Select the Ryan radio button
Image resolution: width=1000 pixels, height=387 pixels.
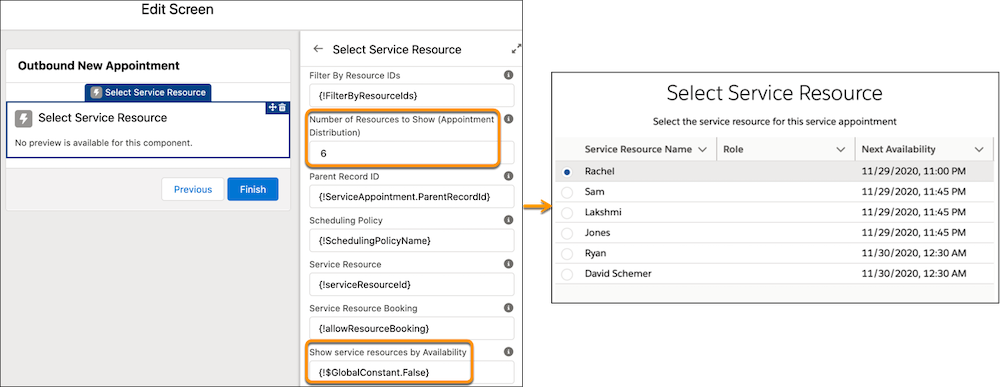pyautogui.click(x=567, y=254)
